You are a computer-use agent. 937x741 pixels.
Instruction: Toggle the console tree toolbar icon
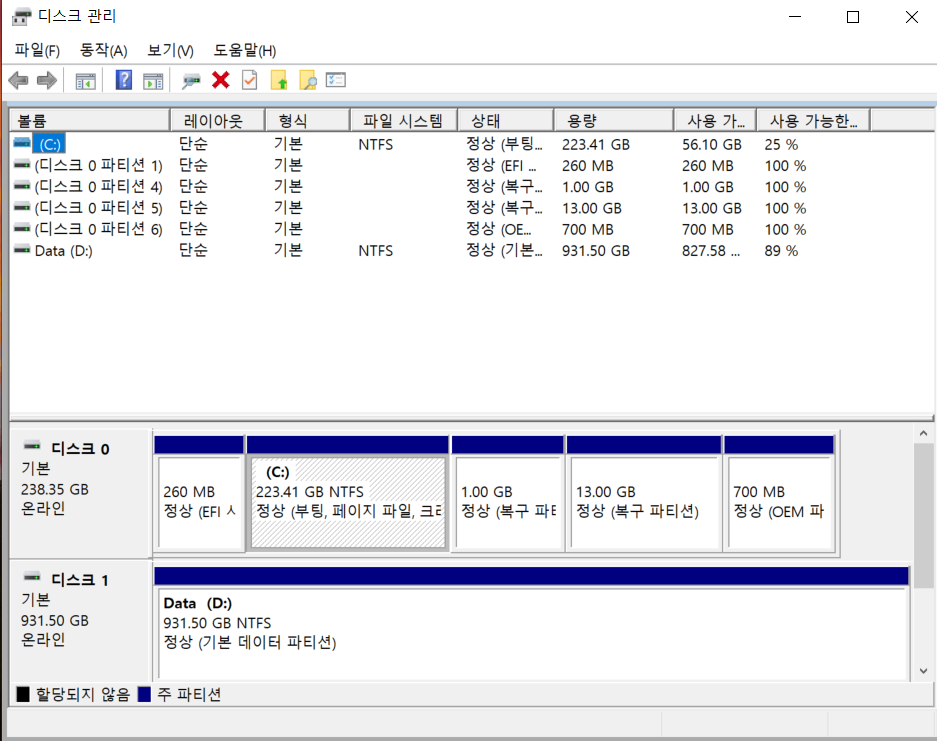85,80
